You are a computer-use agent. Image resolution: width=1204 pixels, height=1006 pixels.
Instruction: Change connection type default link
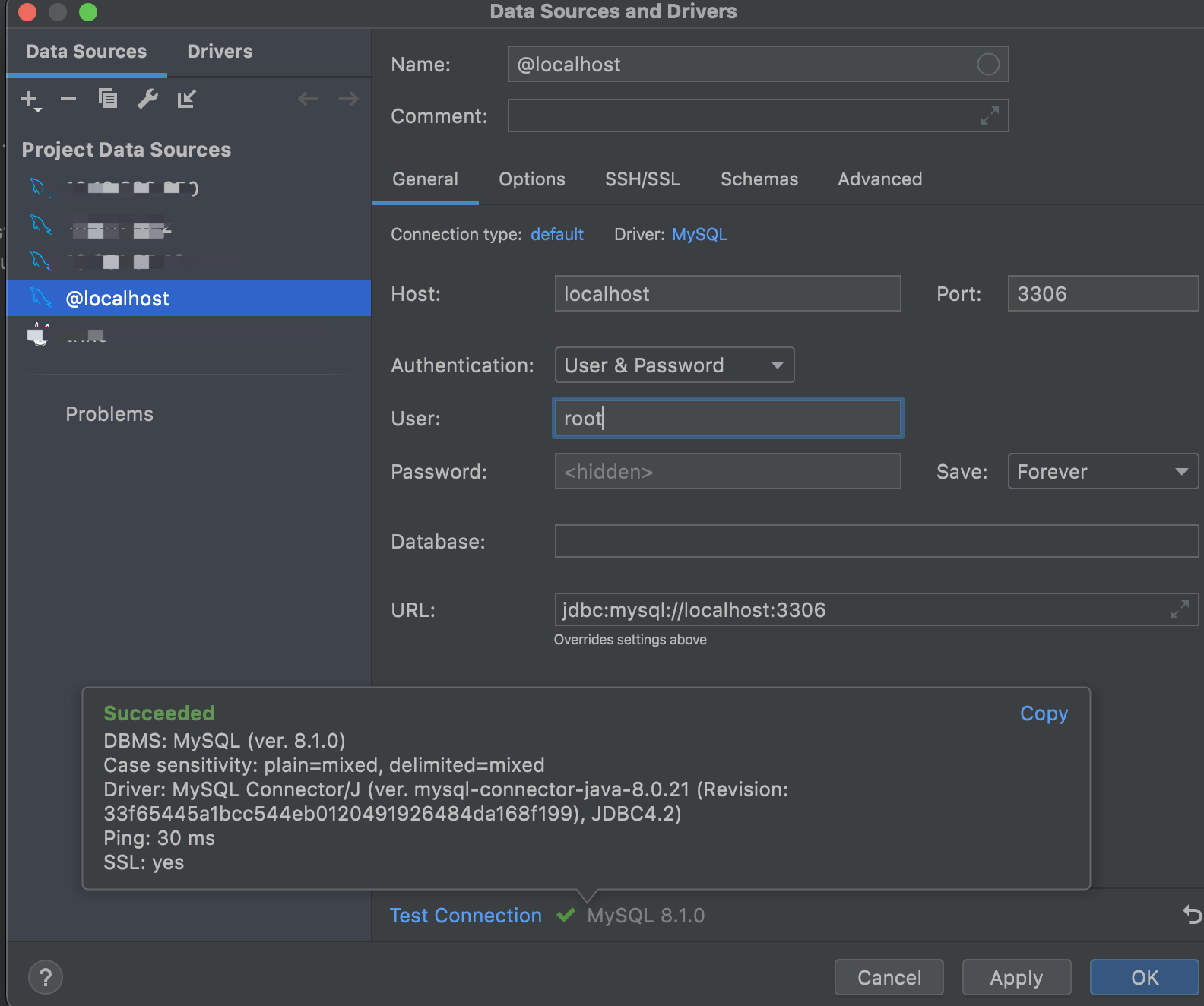tap(557, 234)
